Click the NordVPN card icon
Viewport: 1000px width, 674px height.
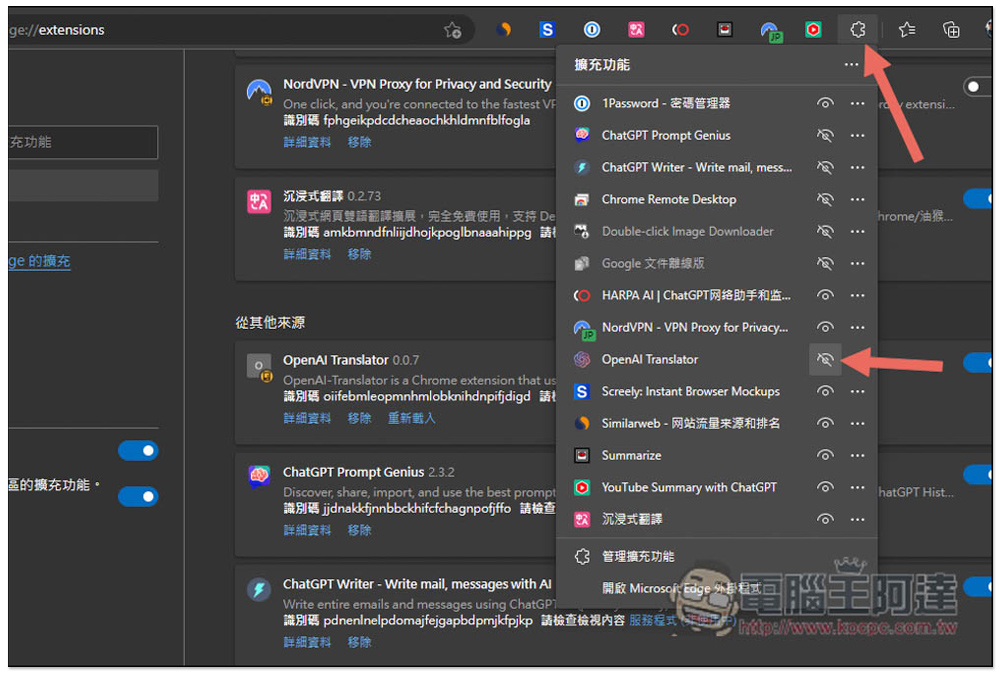click(260, 92)
